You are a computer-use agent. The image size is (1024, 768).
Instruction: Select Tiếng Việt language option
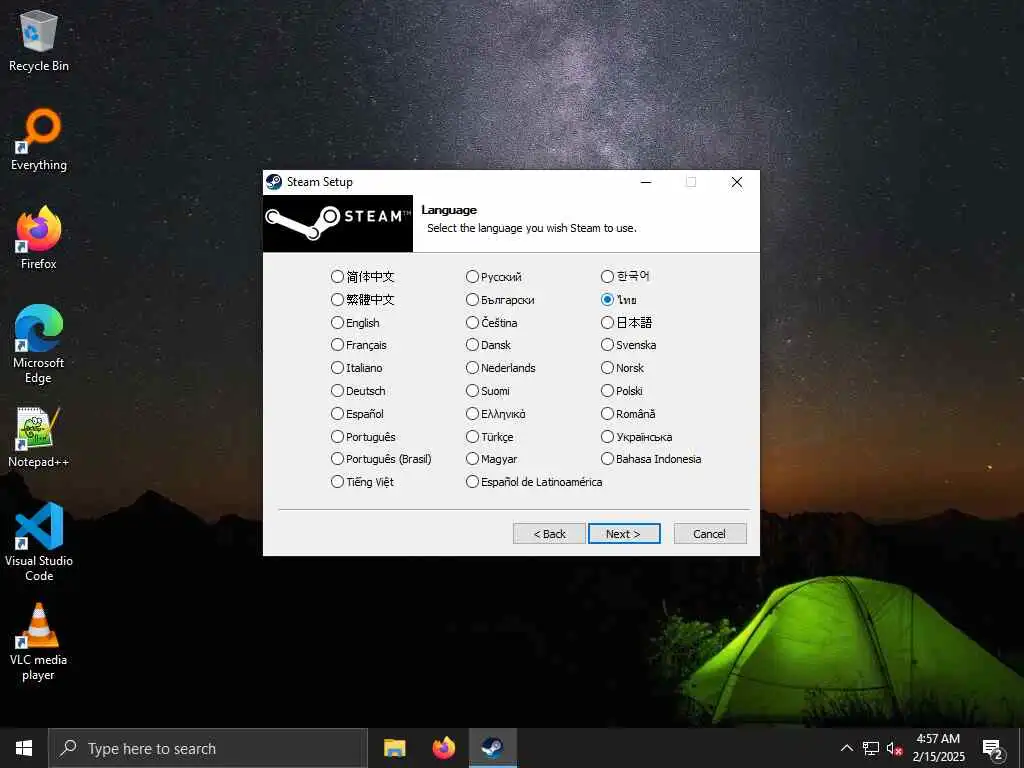point(362,482)
